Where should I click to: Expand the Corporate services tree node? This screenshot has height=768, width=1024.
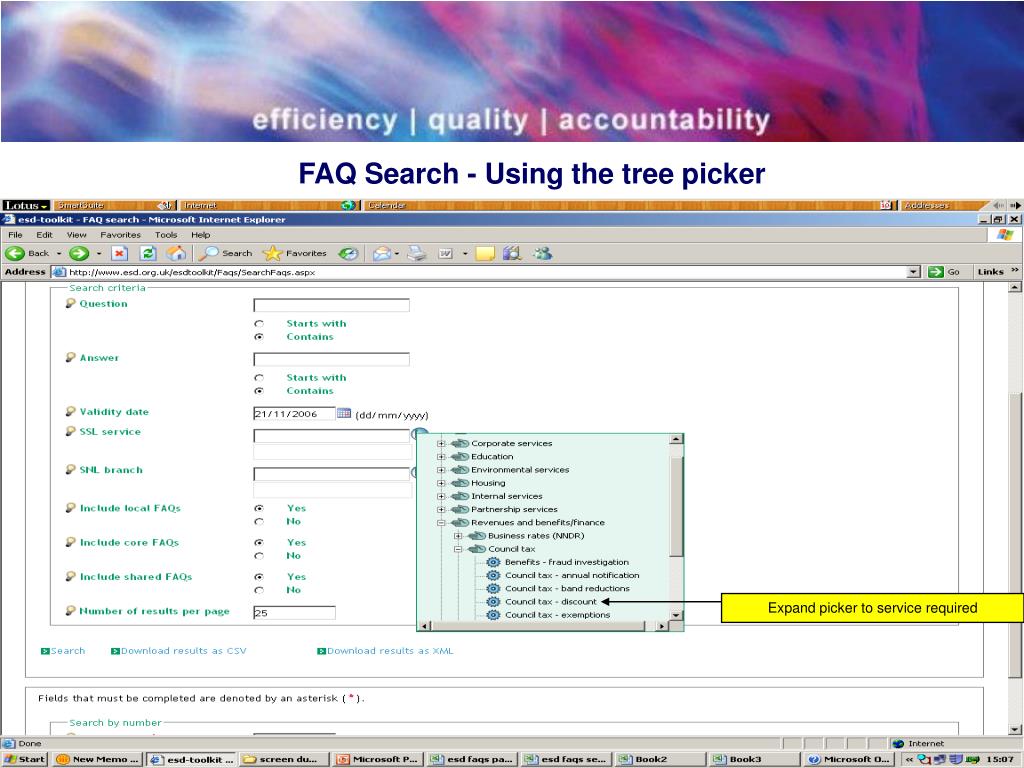[441, 443]
